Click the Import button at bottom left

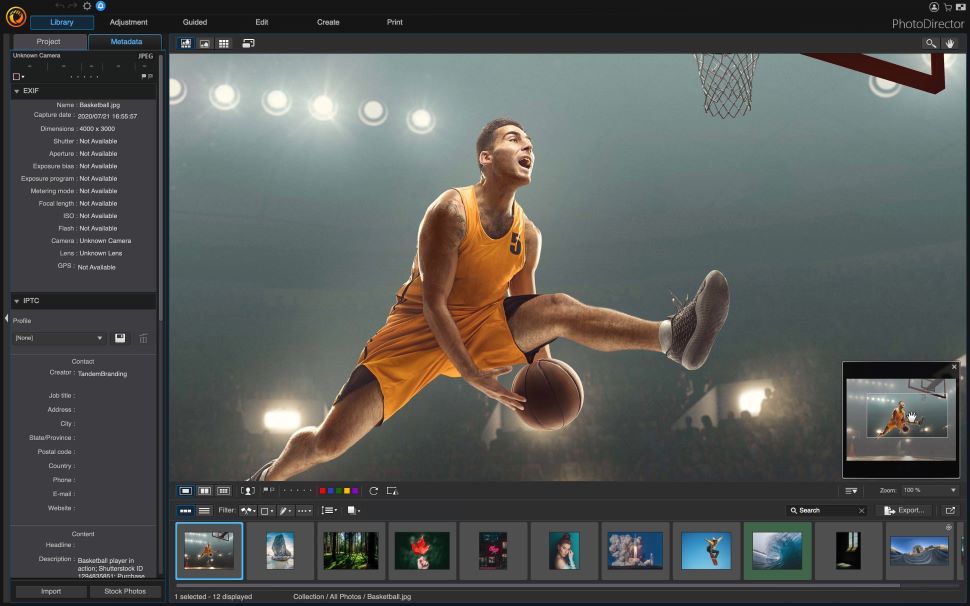(x=52, y=591)
